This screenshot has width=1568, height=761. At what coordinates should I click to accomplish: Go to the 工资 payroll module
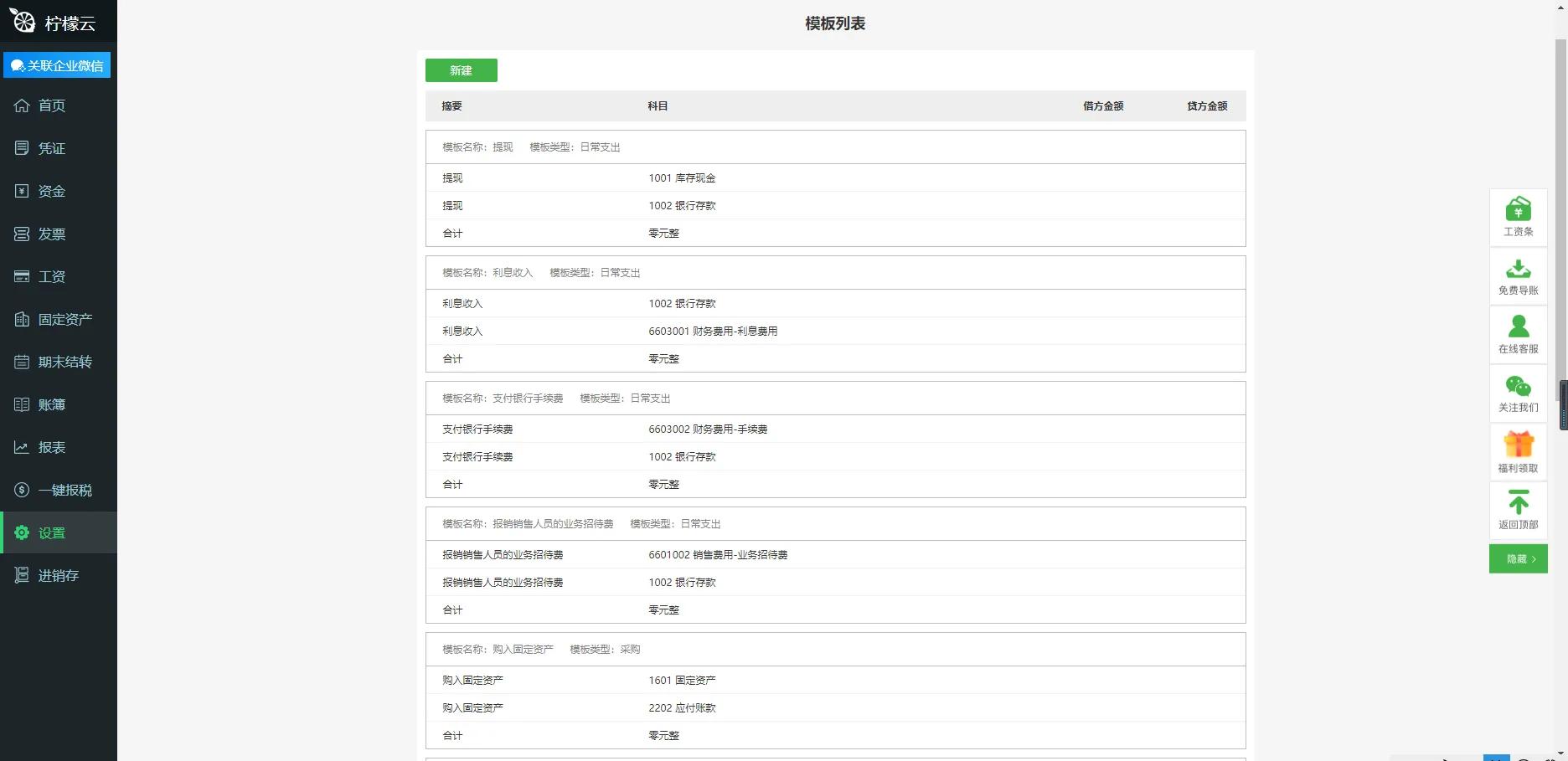(50, 276)
